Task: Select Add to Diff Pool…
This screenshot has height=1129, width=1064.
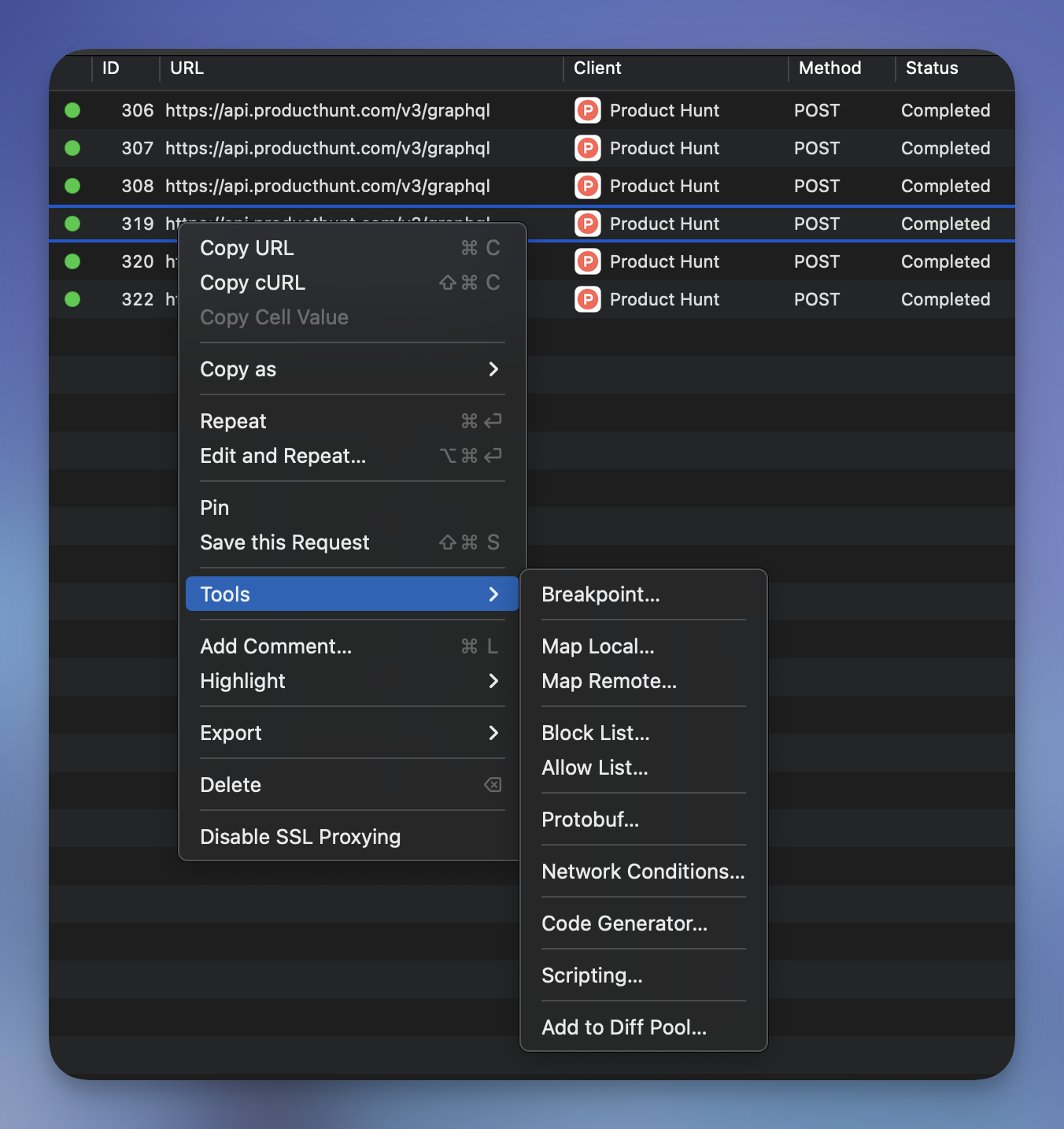Action: [x=644, y=1027]
